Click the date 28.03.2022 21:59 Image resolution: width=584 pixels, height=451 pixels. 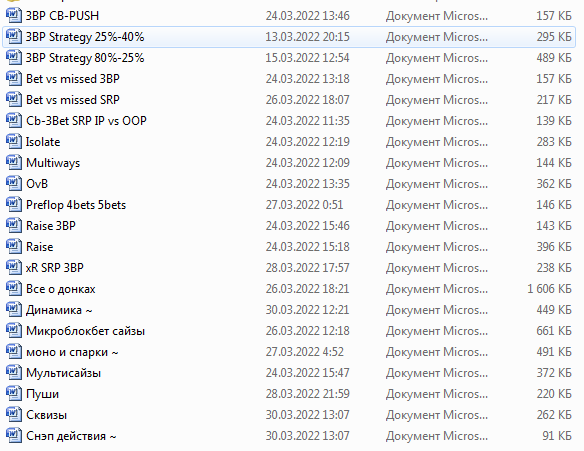click(308, 394)
